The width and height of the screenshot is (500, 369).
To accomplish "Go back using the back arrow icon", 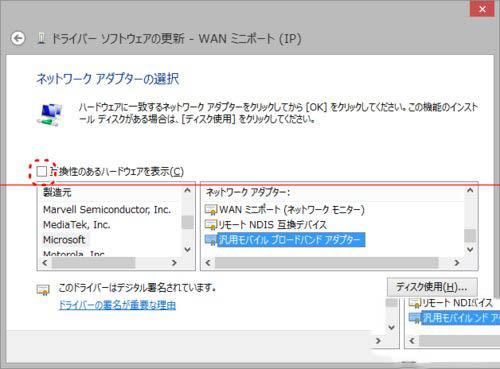I will pyautogui.click(x=18, y=38).
